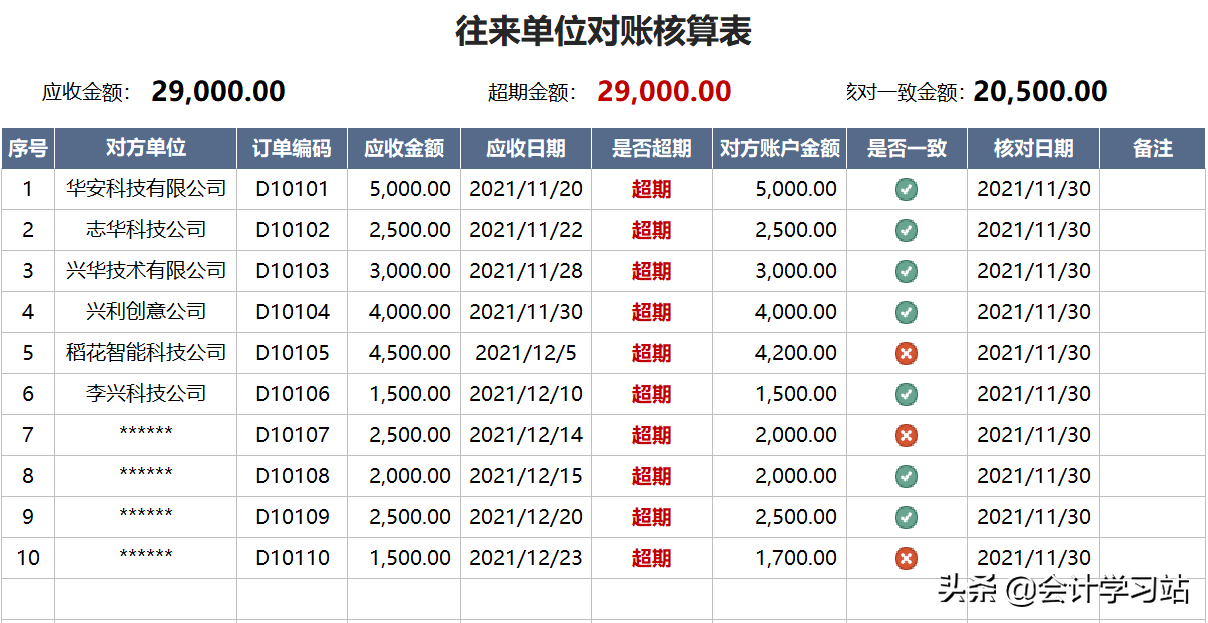Click the 备注 column header
Screen dimensions: 1208x623
click(x=1155, y=148)
